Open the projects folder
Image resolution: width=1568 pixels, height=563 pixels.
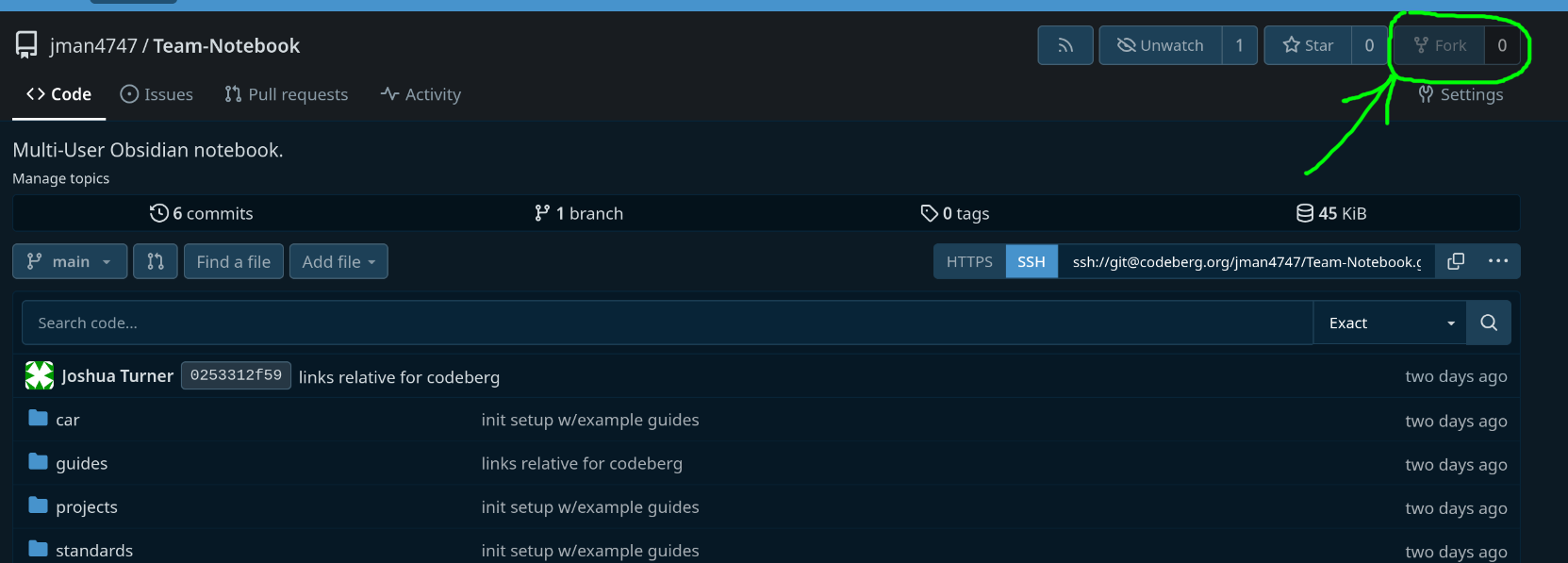[x=87, y=506]
